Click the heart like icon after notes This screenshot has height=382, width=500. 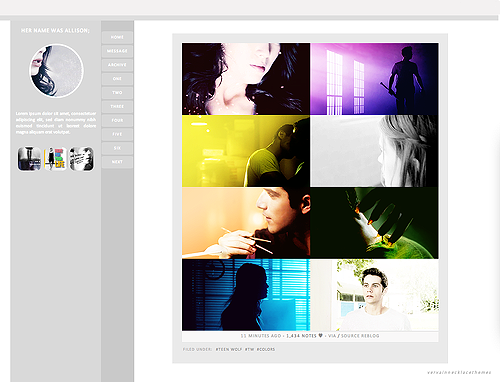click(320, 336)
